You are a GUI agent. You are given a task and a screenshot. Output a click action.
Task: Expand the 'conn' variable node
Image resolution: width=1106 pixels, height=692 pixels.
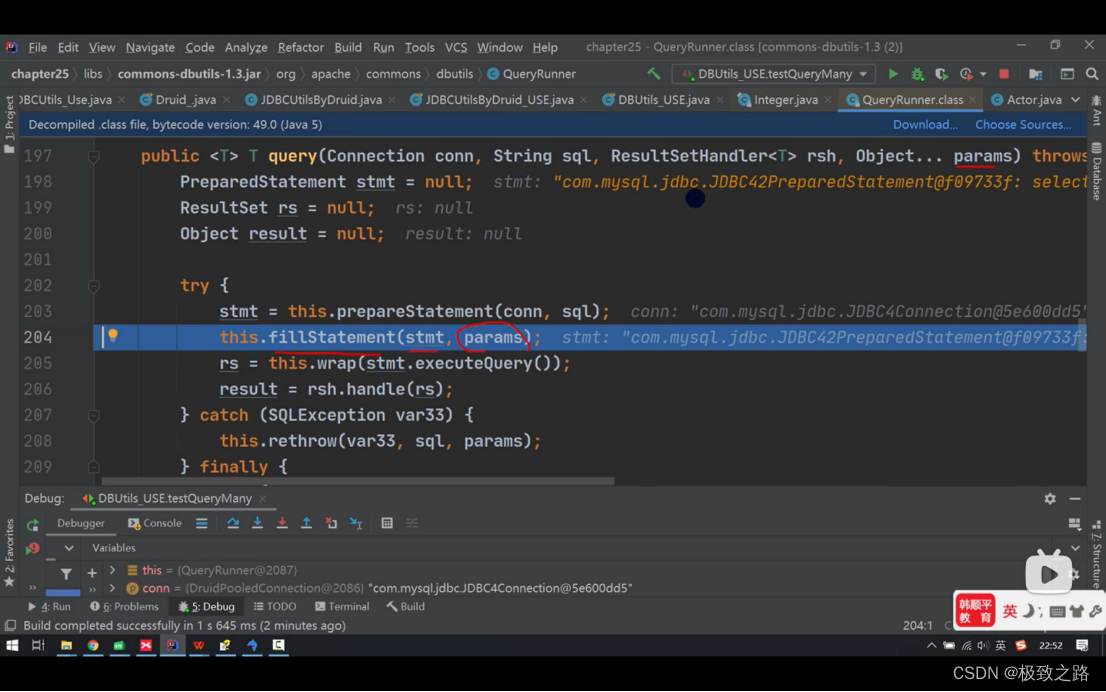point(111,588)
